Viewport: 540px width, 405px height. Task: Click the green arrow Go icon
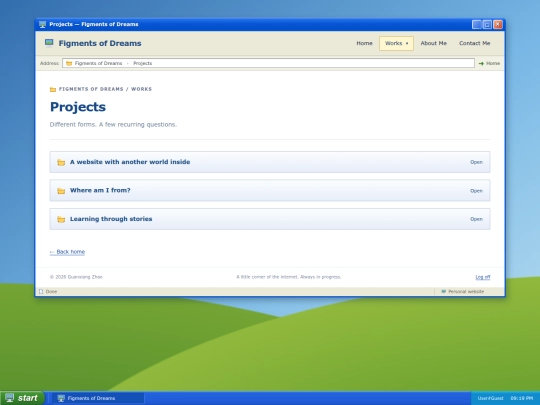click(481, 63)
